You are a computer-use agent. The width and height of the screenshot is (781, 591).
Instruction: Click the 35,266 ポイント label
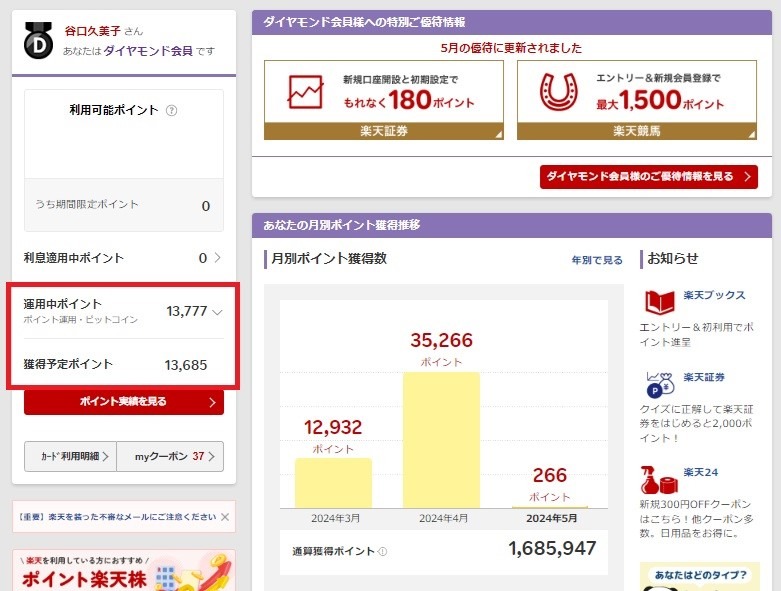[x=441, y=348]
